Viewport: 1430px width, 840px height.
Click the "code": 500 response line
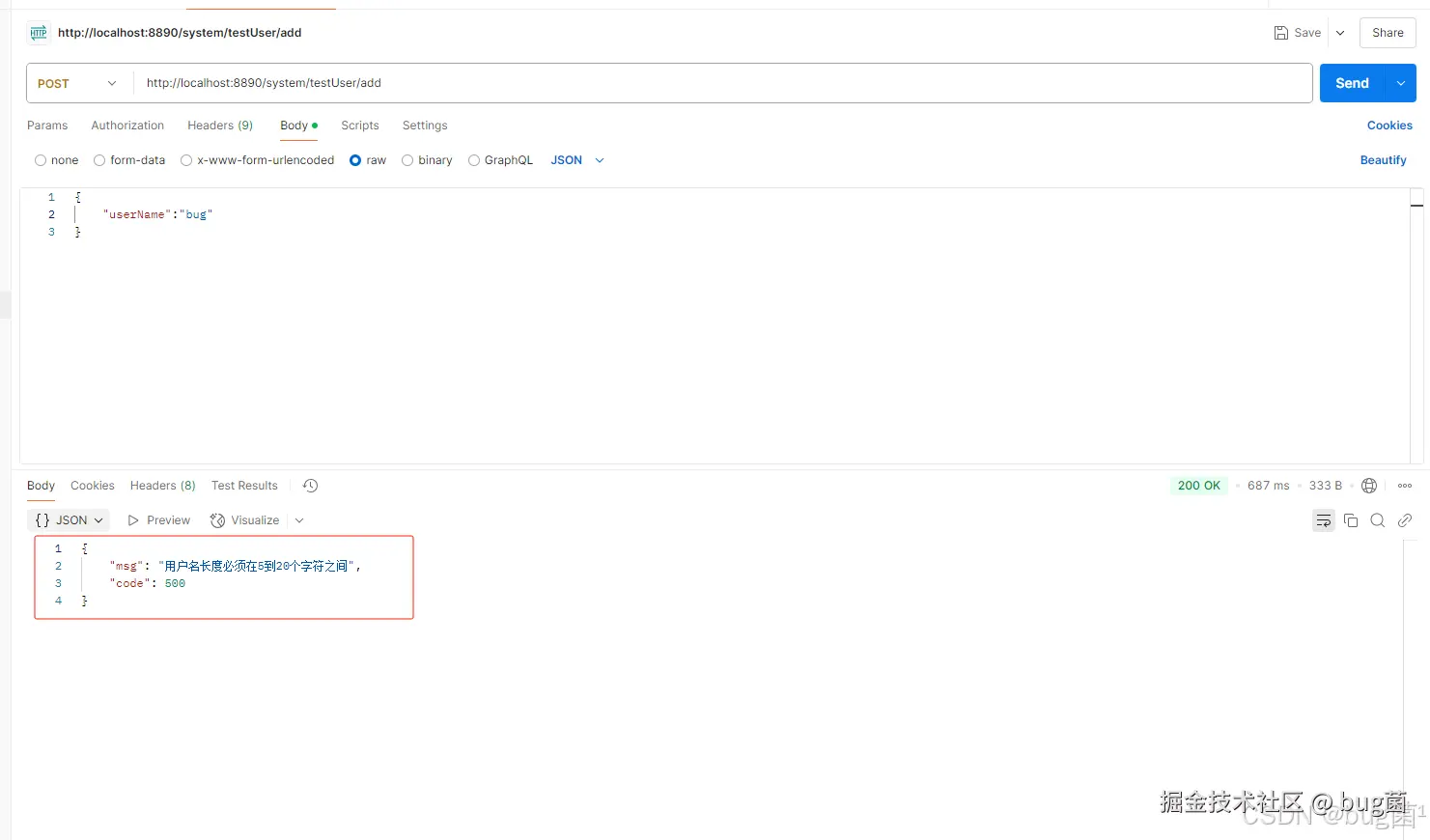[x=148, y=583]
